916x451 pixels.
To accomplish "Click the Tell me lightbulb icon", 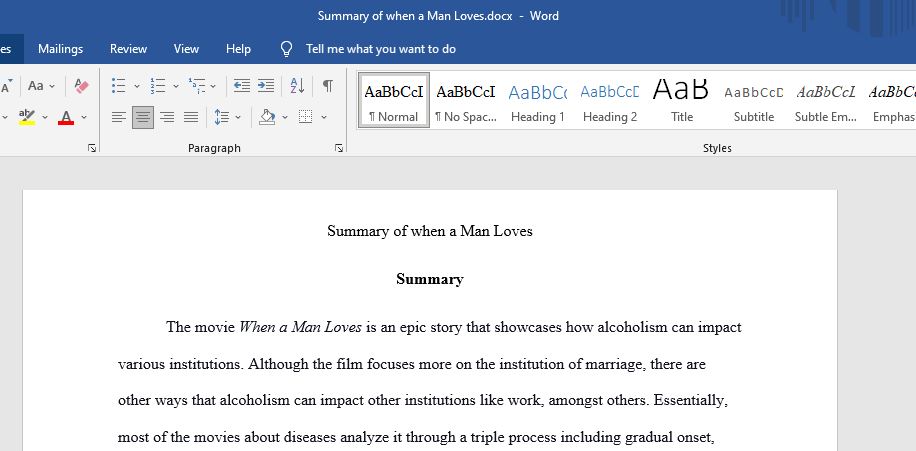I will (286, 49).
